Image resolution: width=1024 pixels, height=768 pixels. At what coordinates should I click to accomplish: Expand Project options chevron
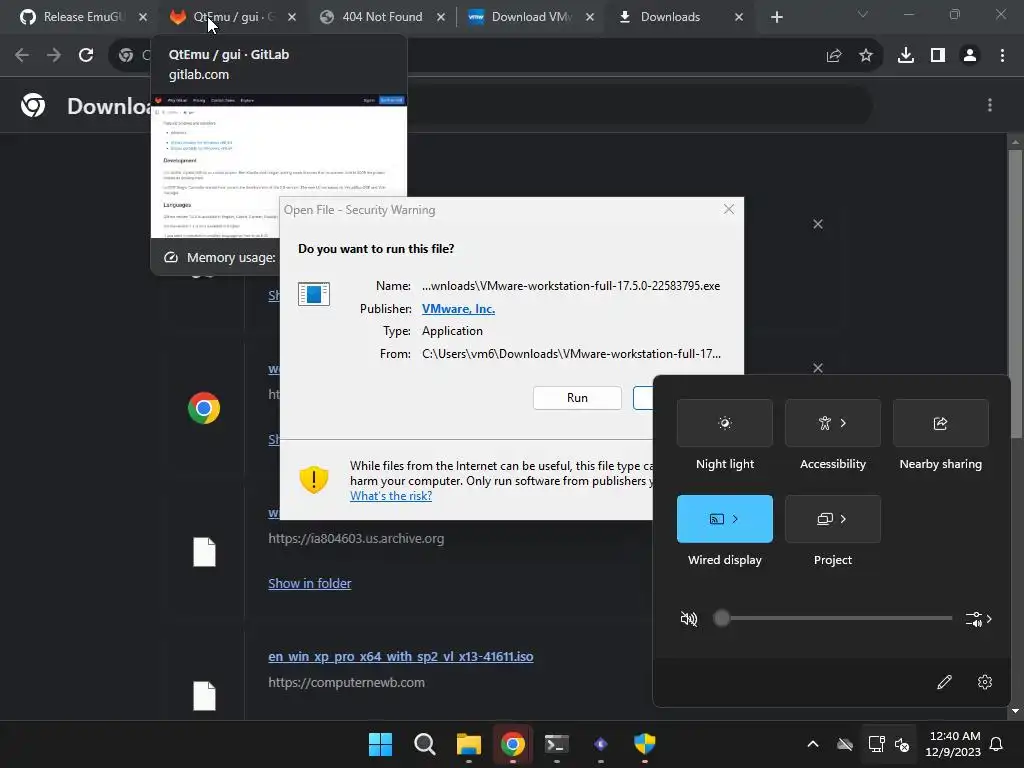click(844, 519)
